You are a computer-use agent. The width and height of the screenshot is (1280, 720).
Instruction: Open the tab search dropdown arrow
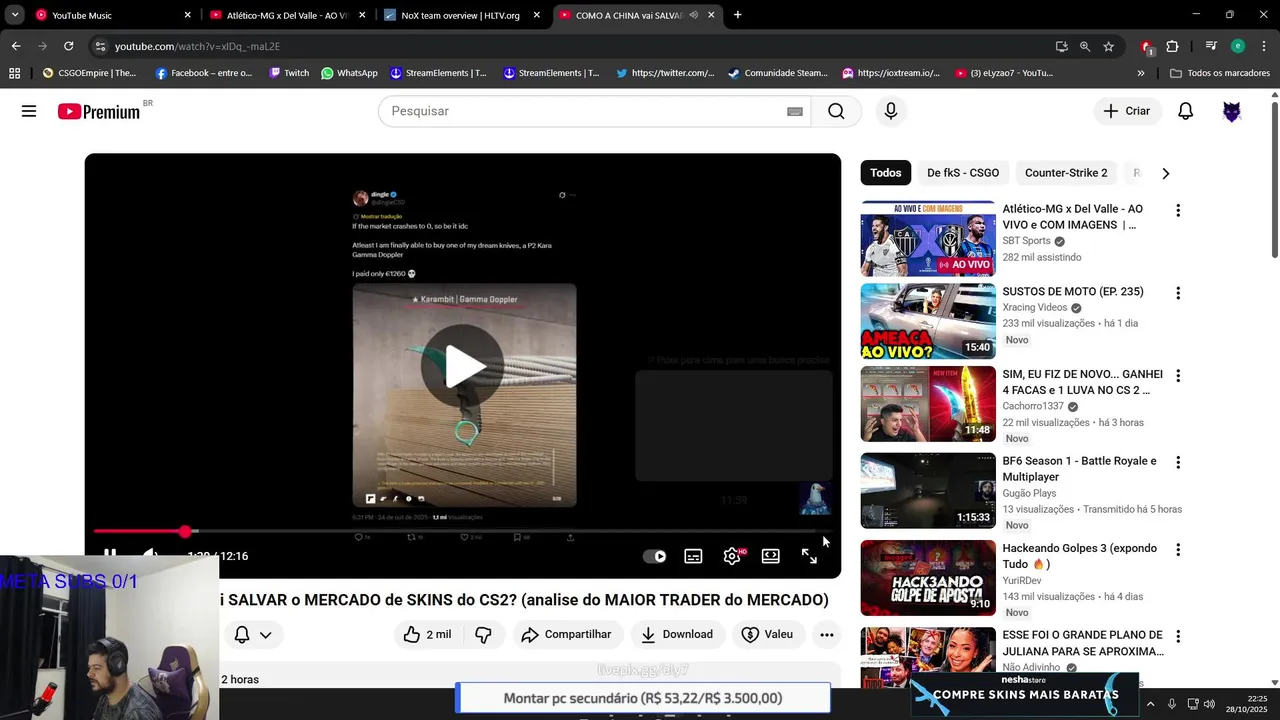pos(15,15)
